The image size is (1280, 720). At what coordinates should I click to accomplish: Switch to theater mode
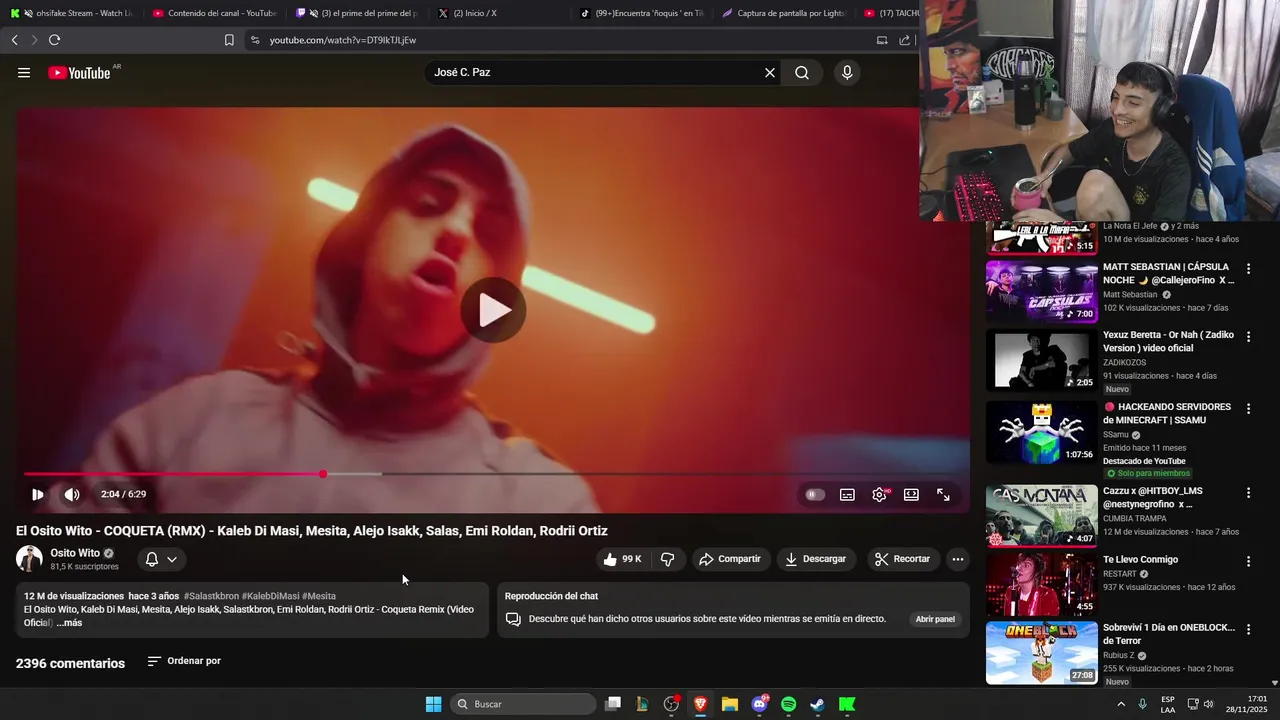click(911, 494)
